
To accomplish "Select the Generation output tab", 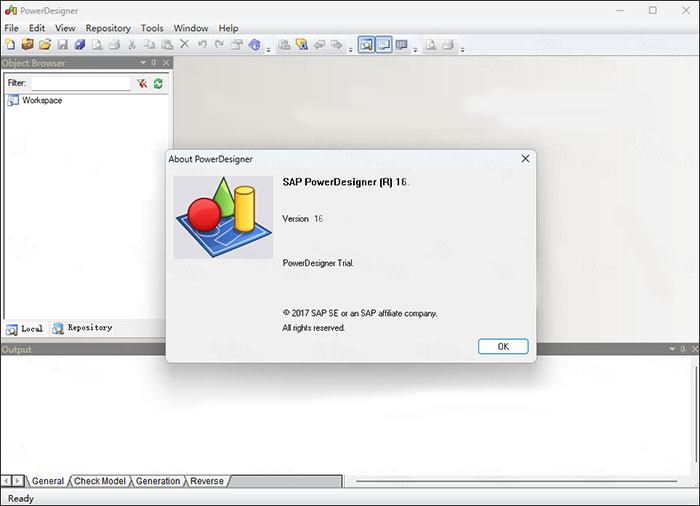I will click(x=158, y=481).
